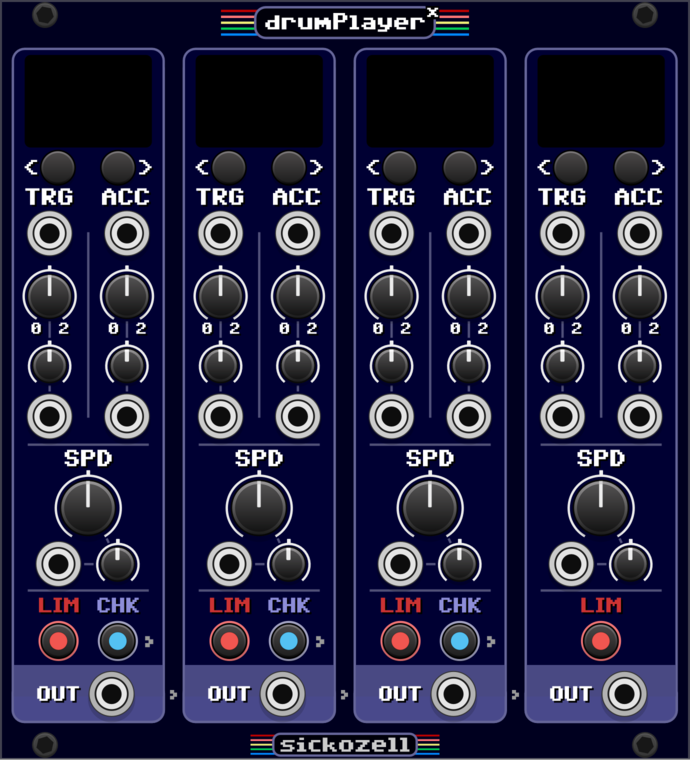
Task: Toggle the red LIM button in first channel
Action: (x=58, y=641)
